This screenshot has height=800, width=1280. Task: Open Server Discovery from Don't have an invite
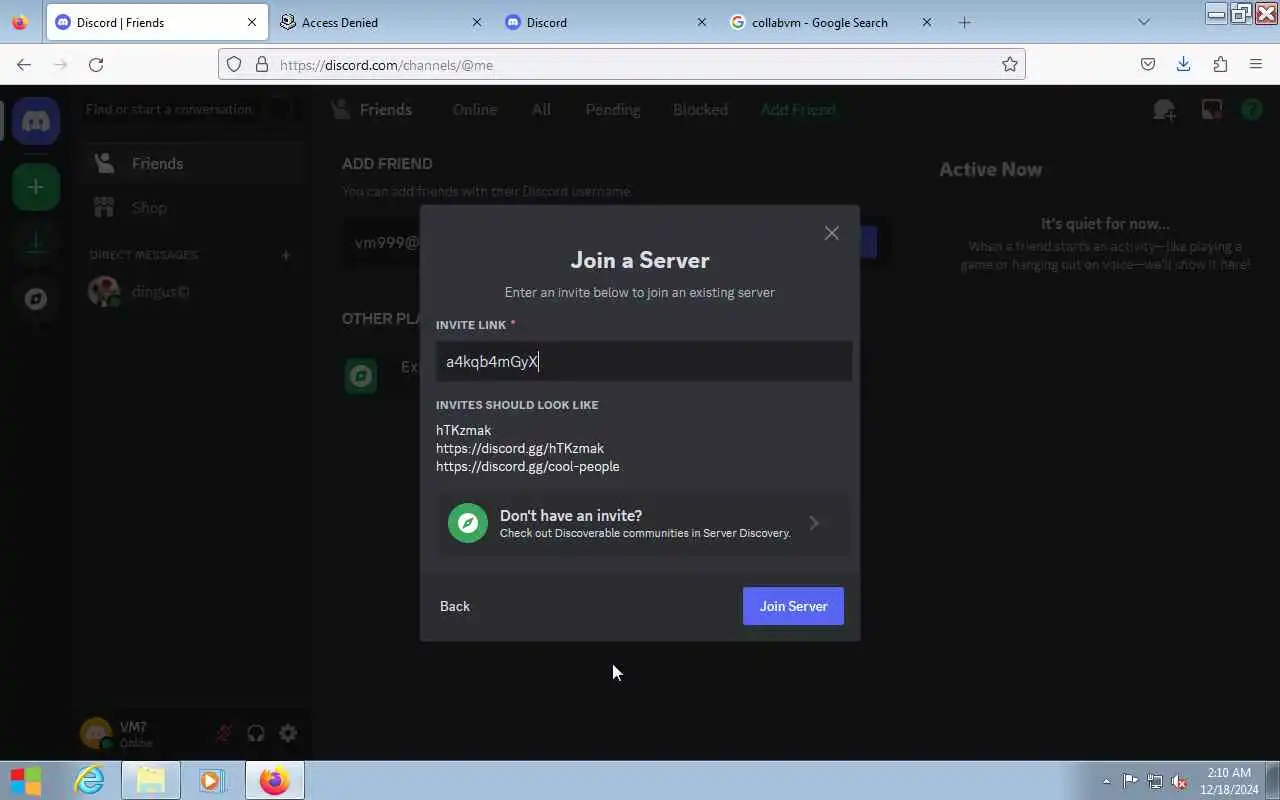pyautogui.click(x=644, y=523)
